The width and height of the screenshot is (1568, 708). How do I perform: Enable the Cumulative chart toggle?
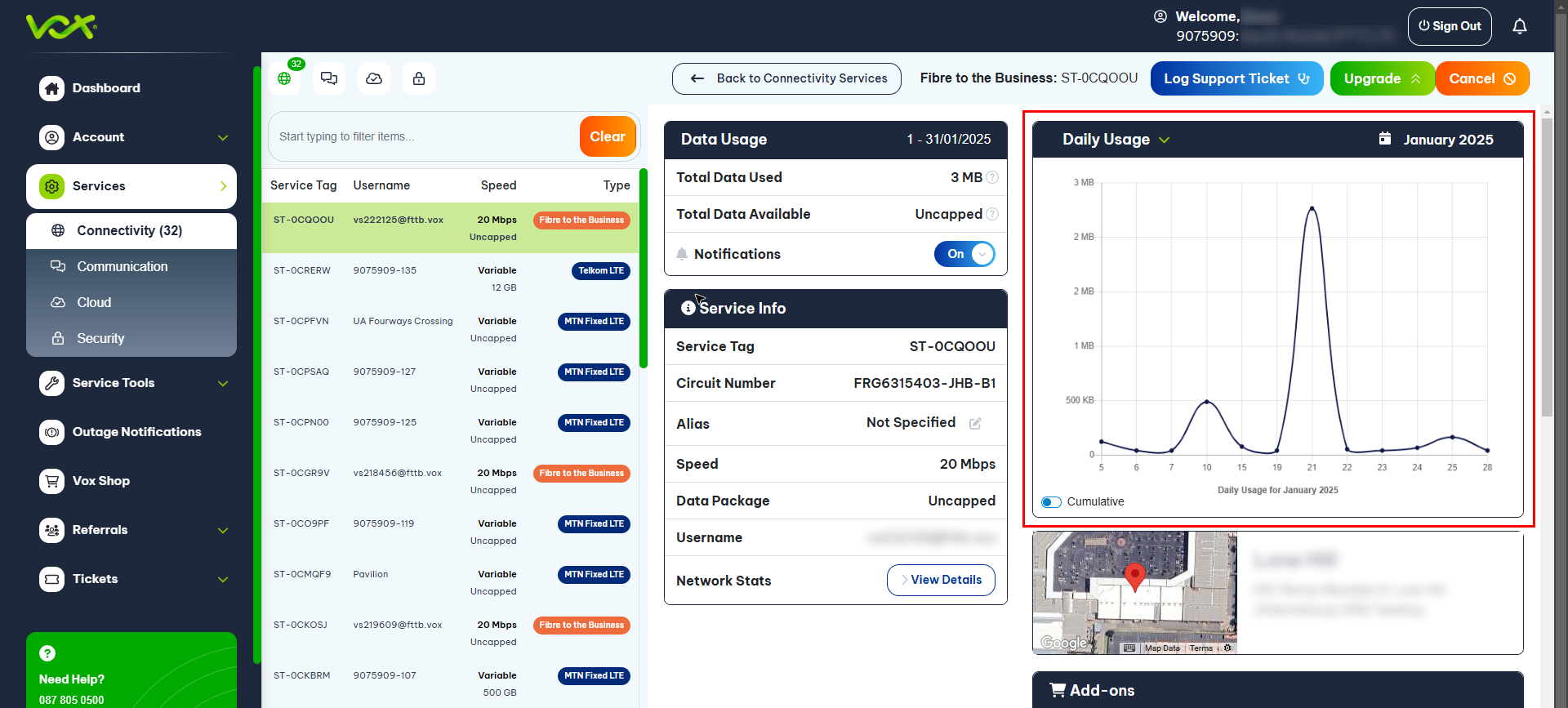(x=1051, y=501)
